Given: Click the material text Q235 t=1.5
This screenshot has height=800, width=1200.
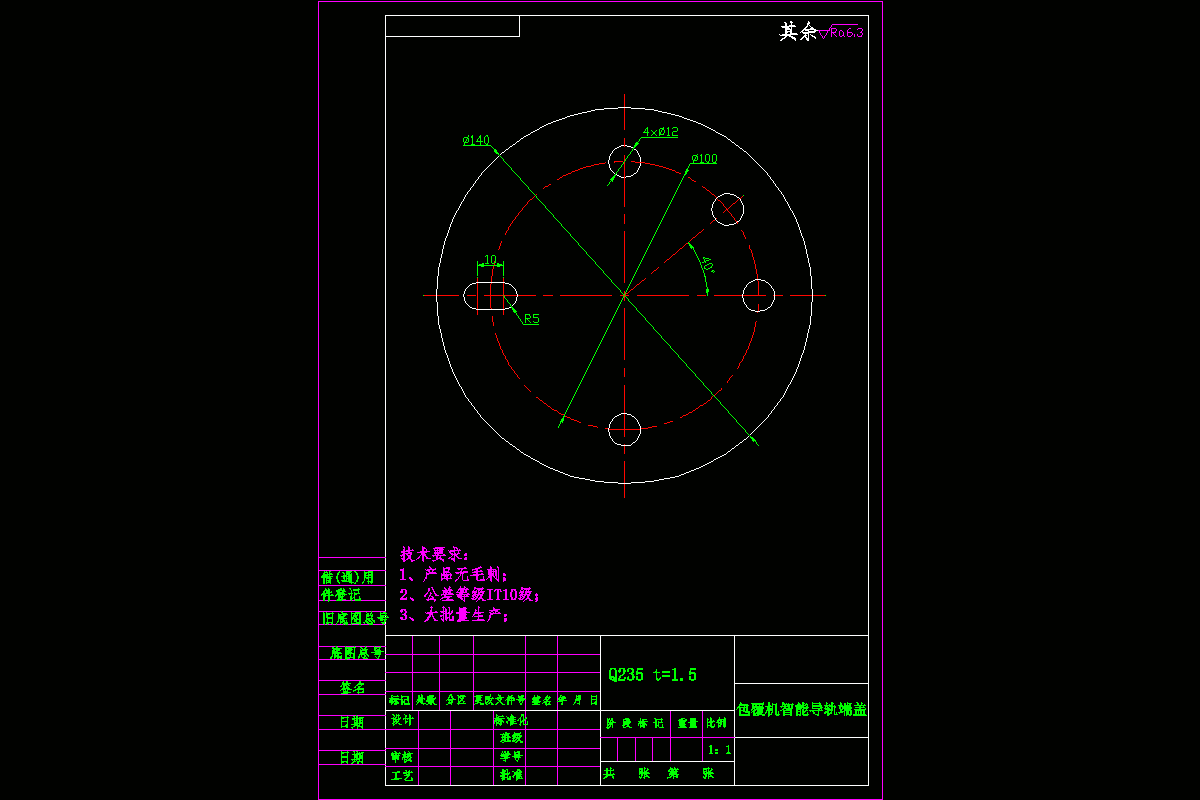Looking at the screenshot, I should [x=652, y=675].
